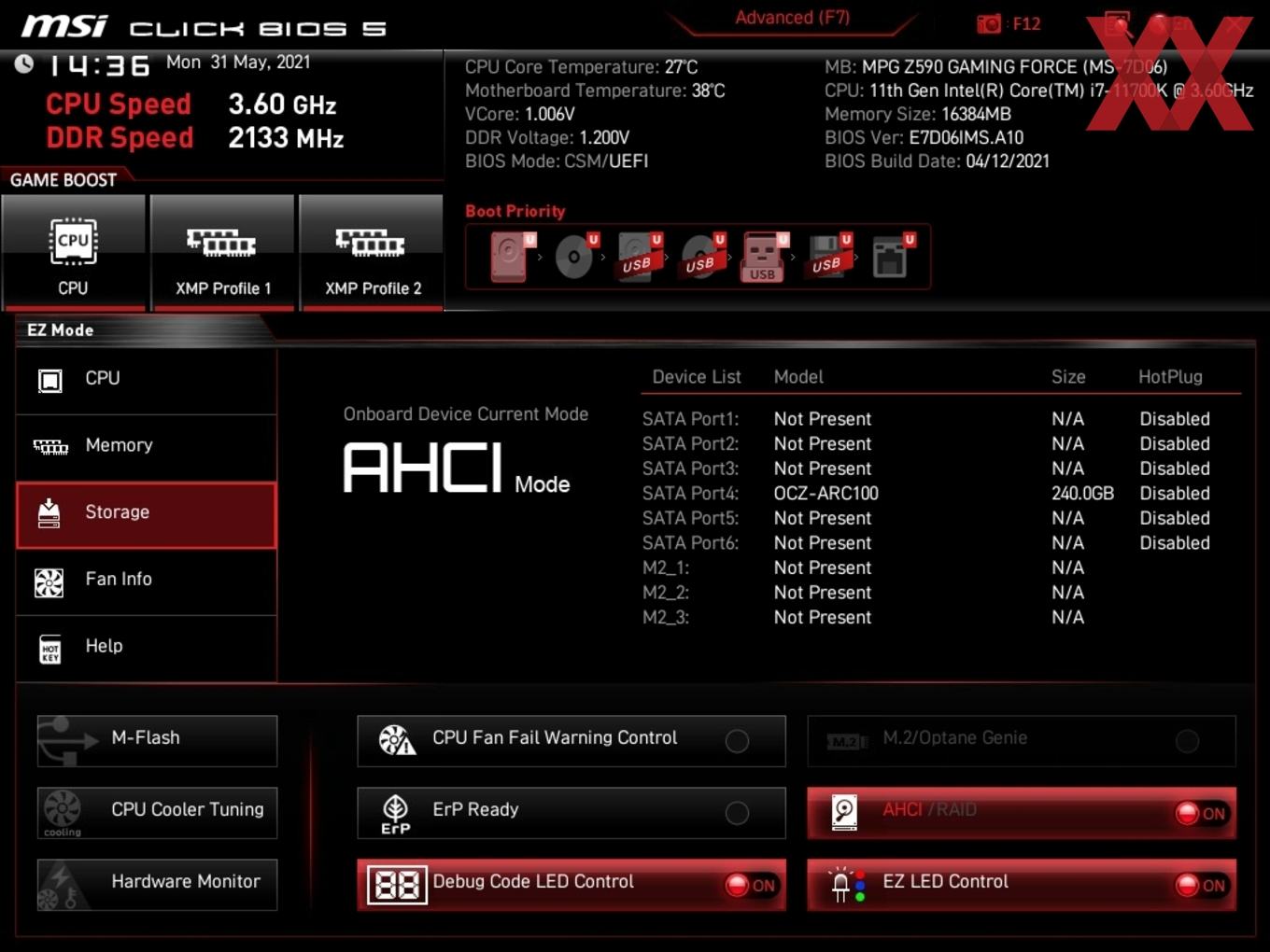Click the BIOS Build Date text
The height and width of the screenshot is (952, 1270).
click(937, 161)
